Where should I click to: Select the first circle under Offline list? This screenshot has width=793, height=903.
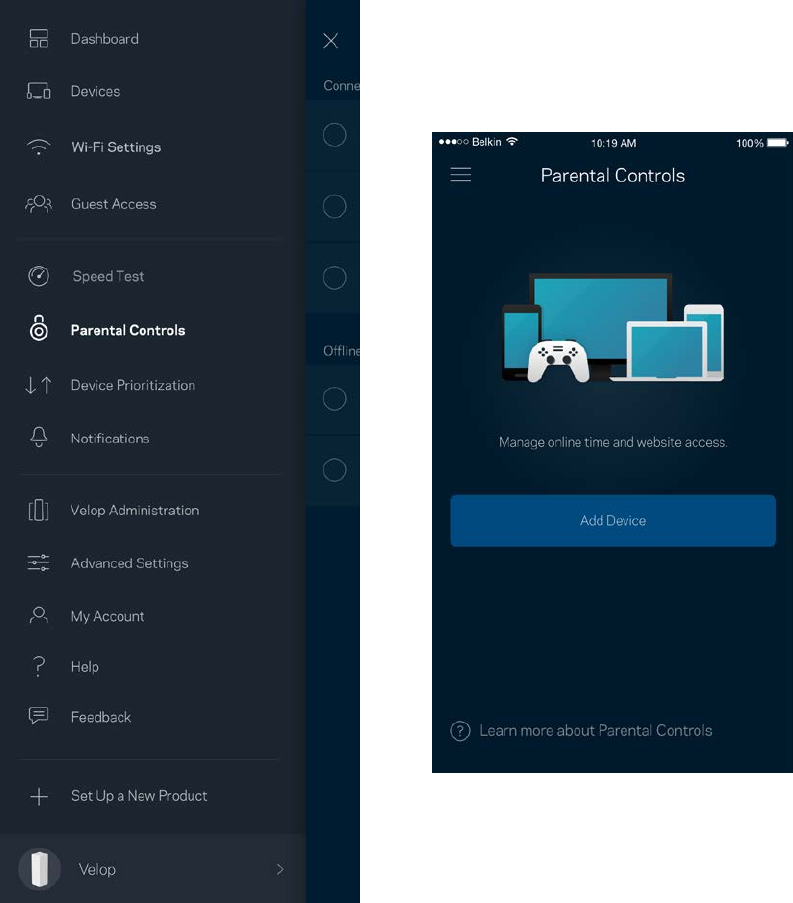click(x=335, y=399)
